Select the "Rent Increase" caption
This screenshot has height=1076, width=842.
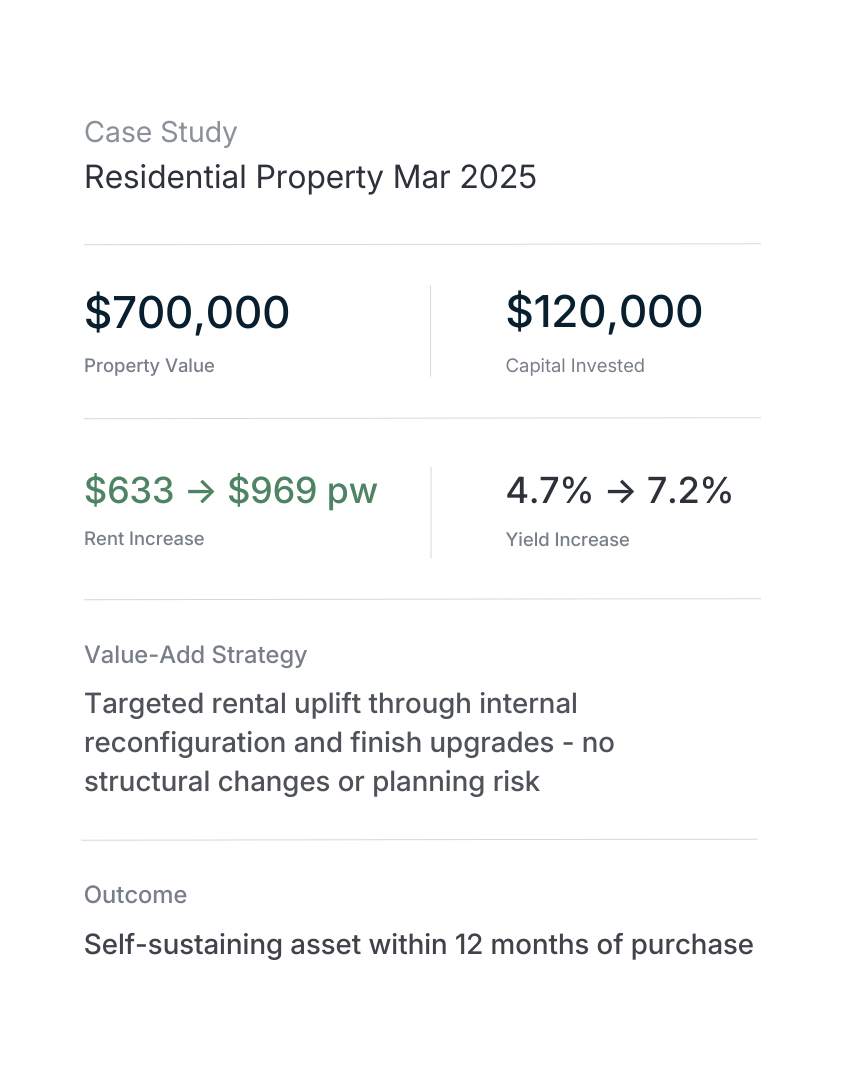click(144, 539)
